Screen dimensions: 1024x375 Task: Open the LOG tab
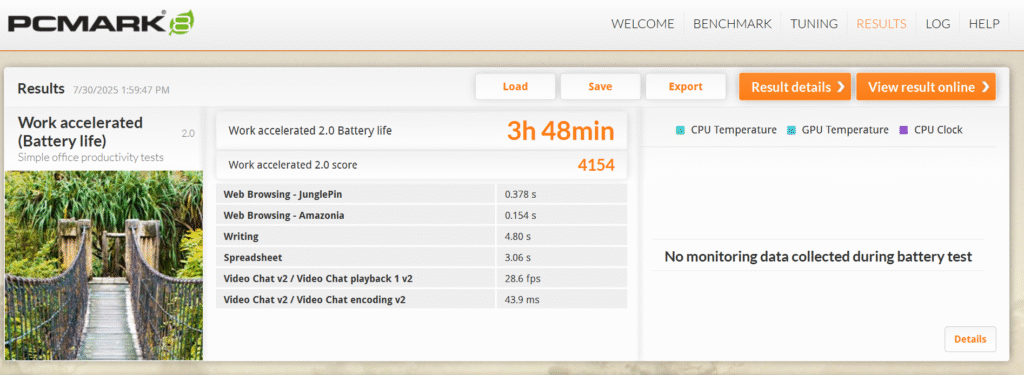tap(937, 24)
